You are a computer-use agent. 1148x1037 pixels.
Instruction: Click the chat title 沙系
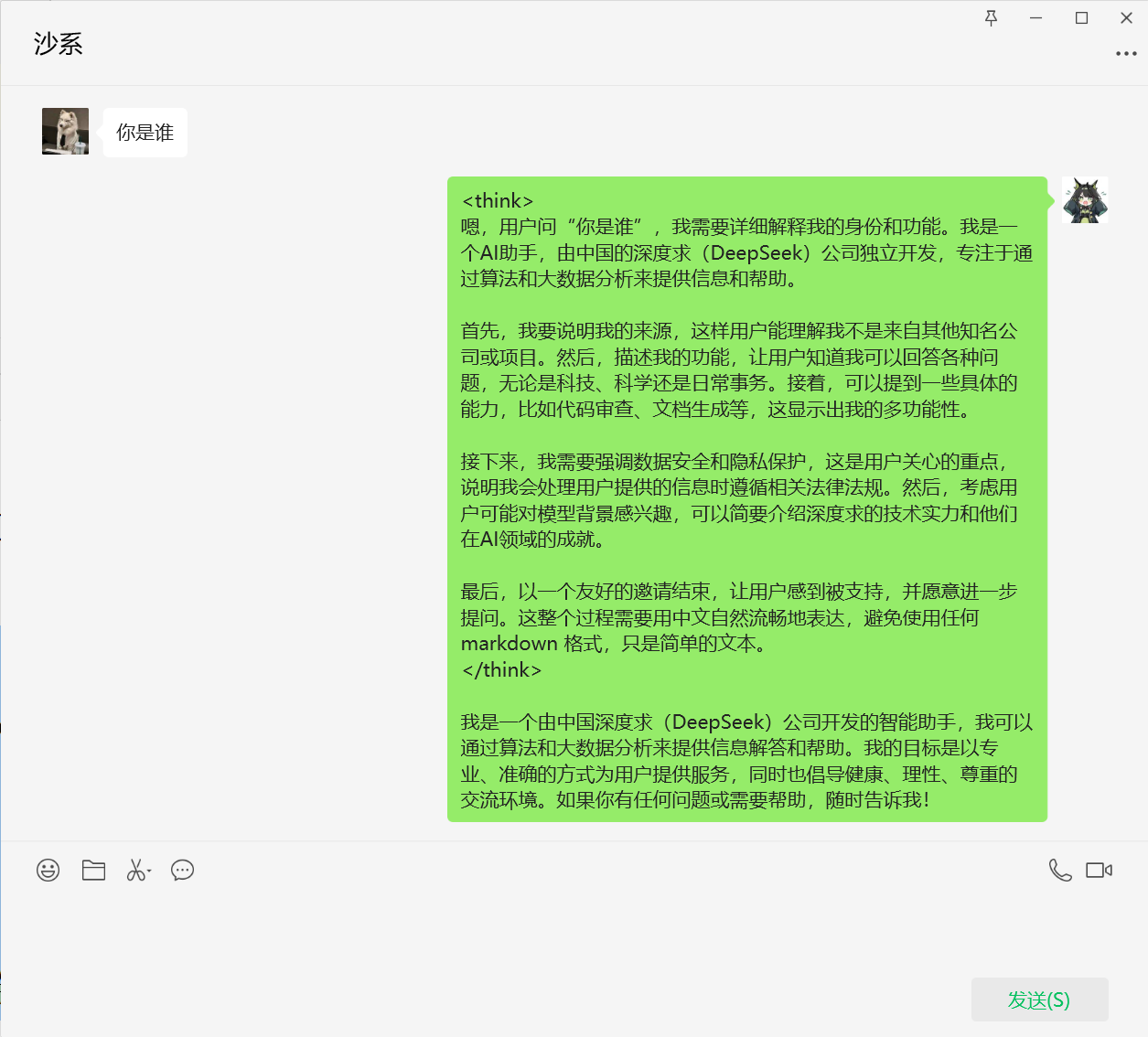click(59, 44)
